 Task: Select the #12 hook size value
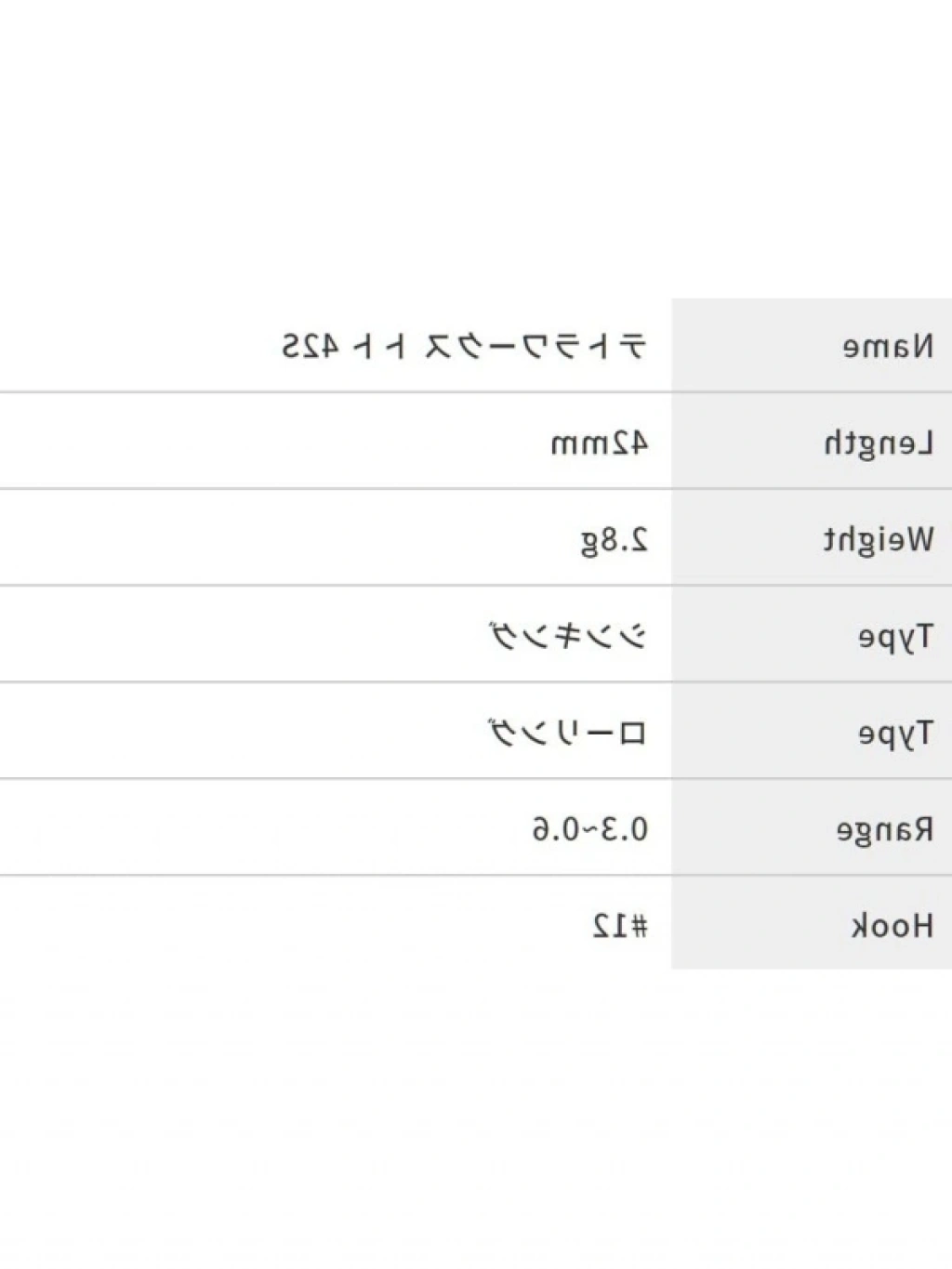pyautogui.click(x=620, y=926)
